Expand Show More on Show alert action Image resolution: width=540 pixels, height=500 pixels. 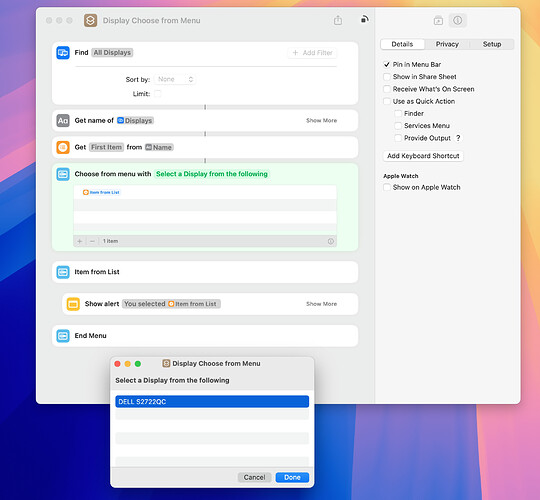tap(321, 304)
